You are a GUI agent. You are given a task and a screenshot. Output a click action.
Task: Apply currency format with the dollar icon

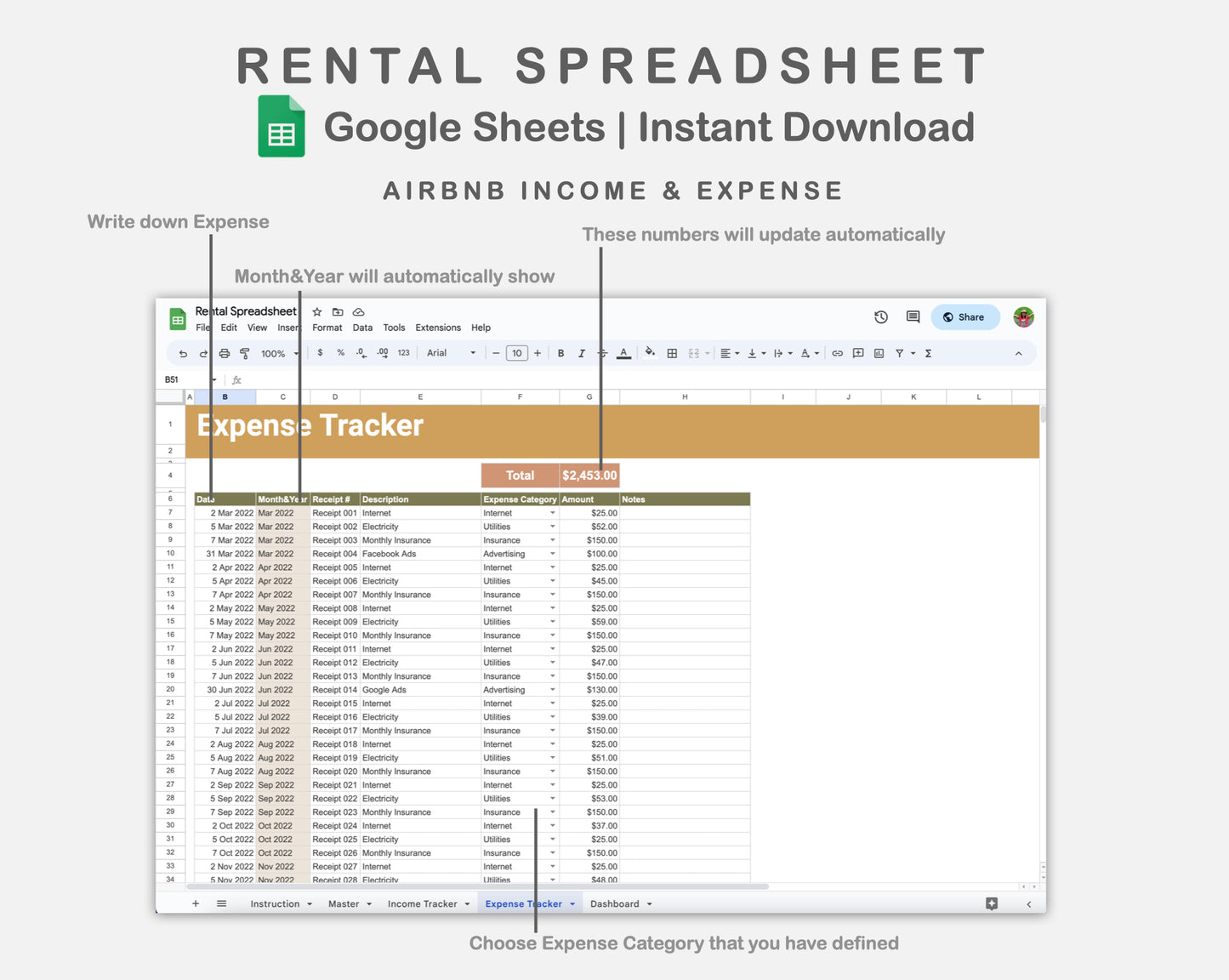[x=319, y=352]
